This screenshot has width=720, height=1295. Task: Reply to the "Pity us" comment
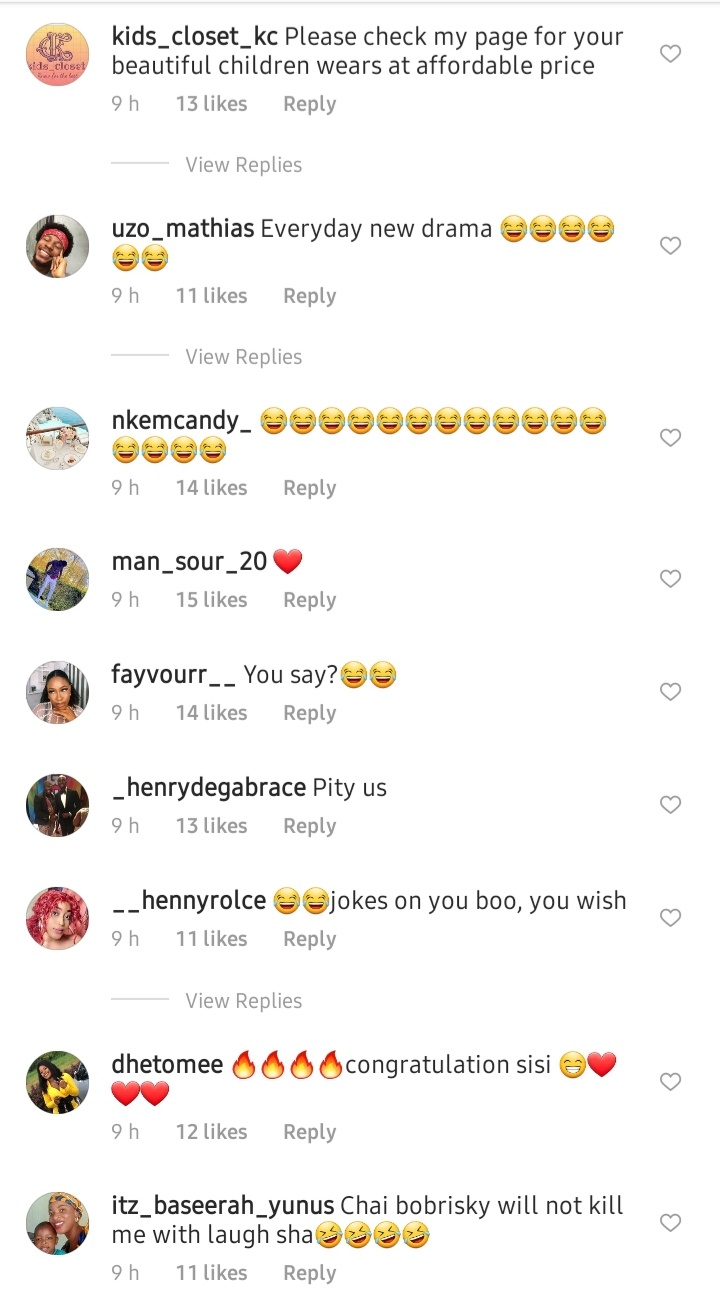(309, 826)
